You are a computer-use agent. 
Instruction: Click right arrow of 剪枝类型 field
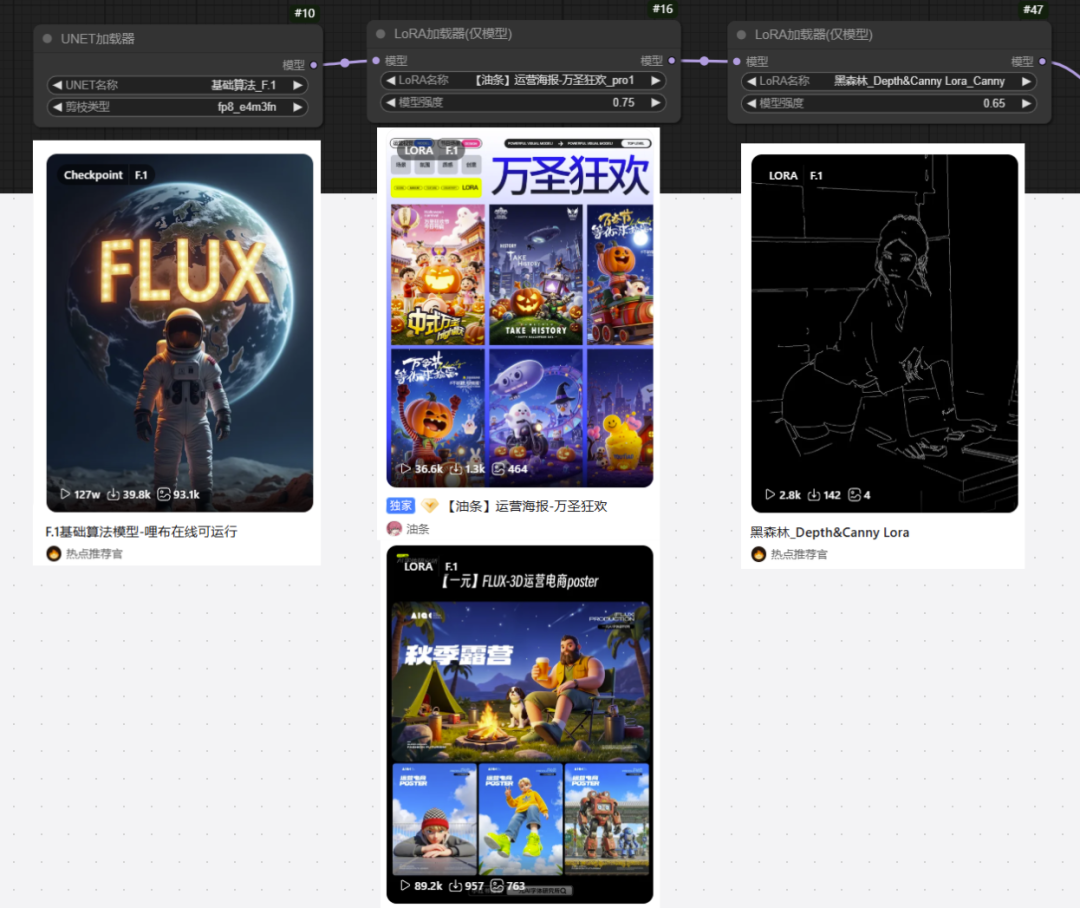pyautogui.click(x=298, y=107)
